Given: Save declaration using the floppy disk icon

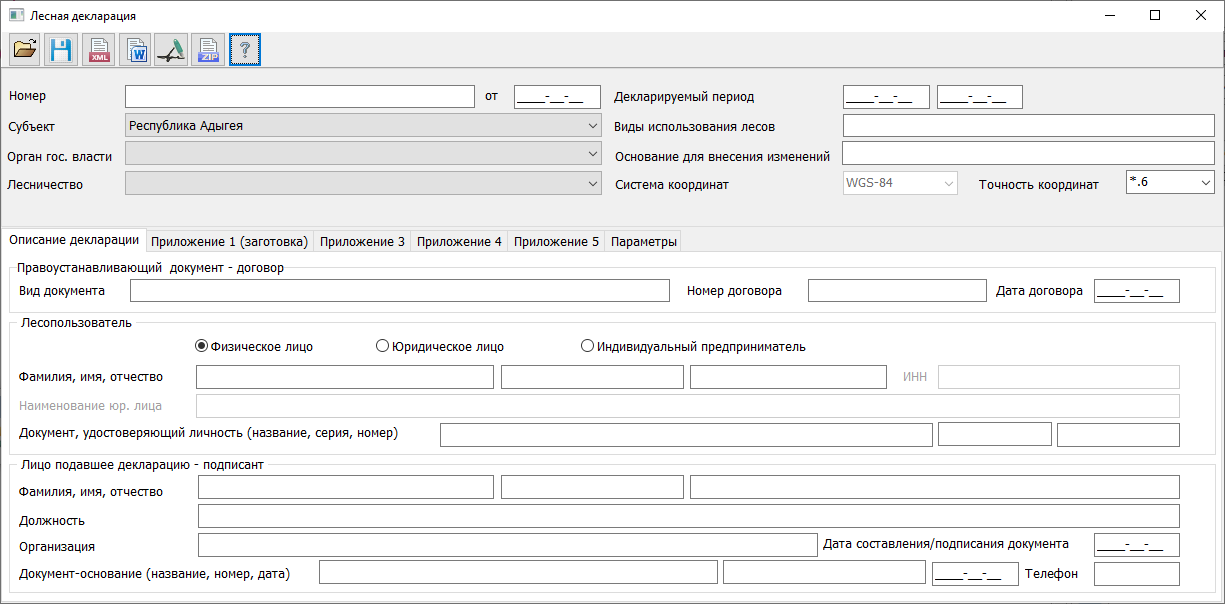Looking at the screenshot, I should (62, 49).
